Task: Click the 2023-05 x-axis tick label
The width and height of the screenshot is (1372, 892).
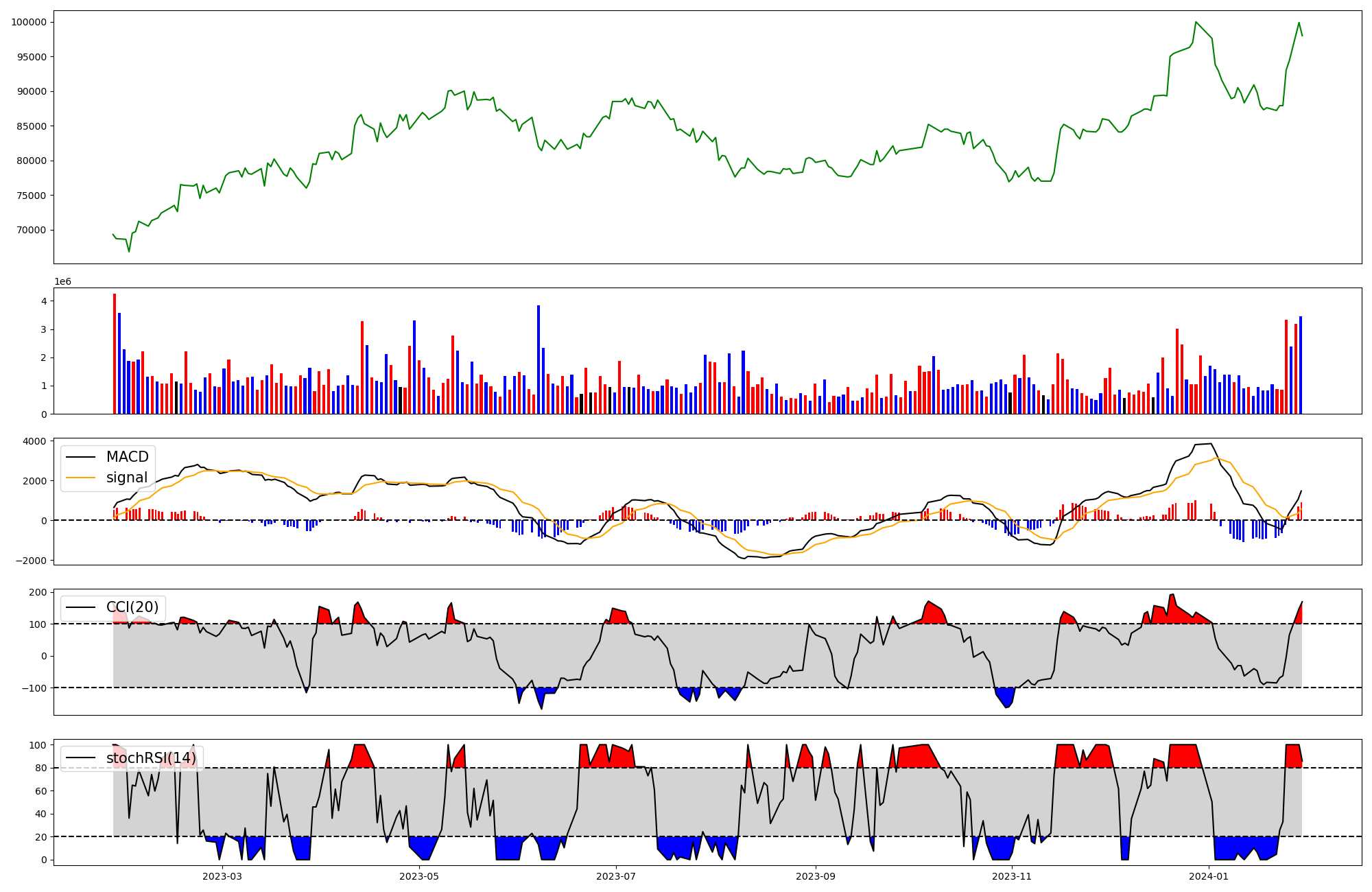Action: tap(418, 876)
